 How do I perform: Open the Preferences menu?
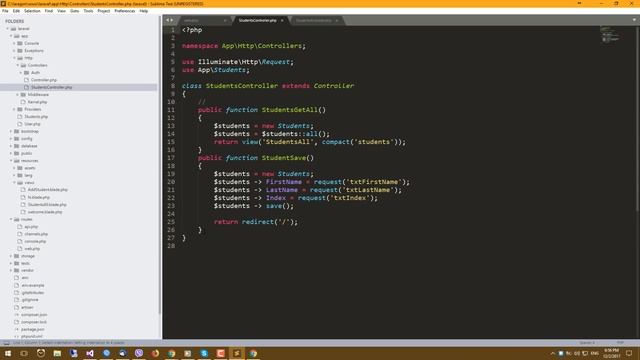tap(125, 11)
